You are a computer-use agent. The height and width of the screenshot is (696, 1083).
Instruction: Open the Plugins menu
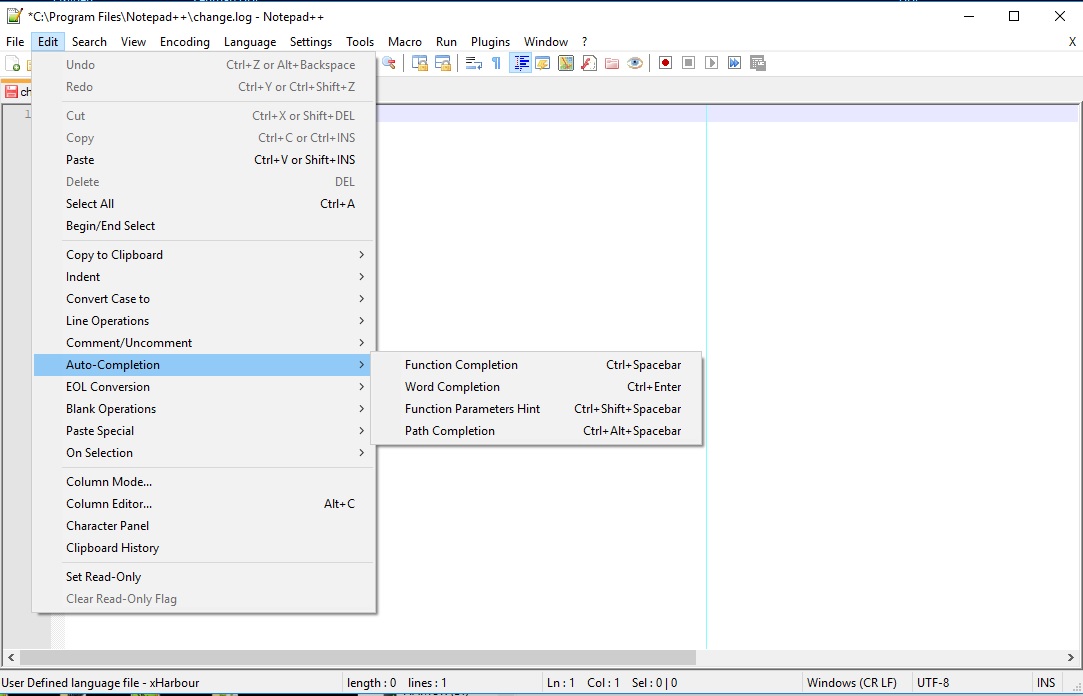tap(490, 41)
